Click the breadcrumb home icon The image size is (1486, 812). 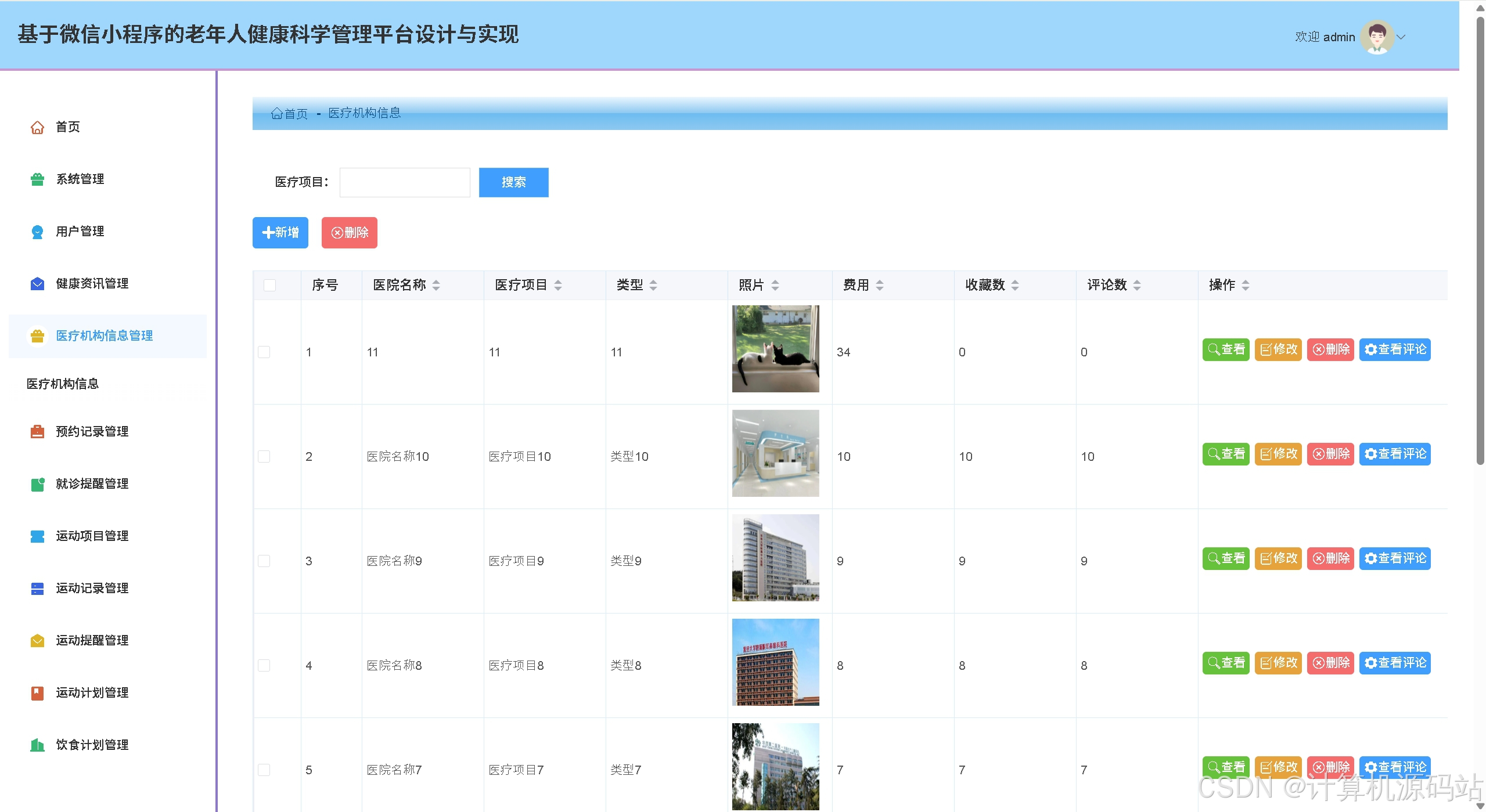point(276,114)
